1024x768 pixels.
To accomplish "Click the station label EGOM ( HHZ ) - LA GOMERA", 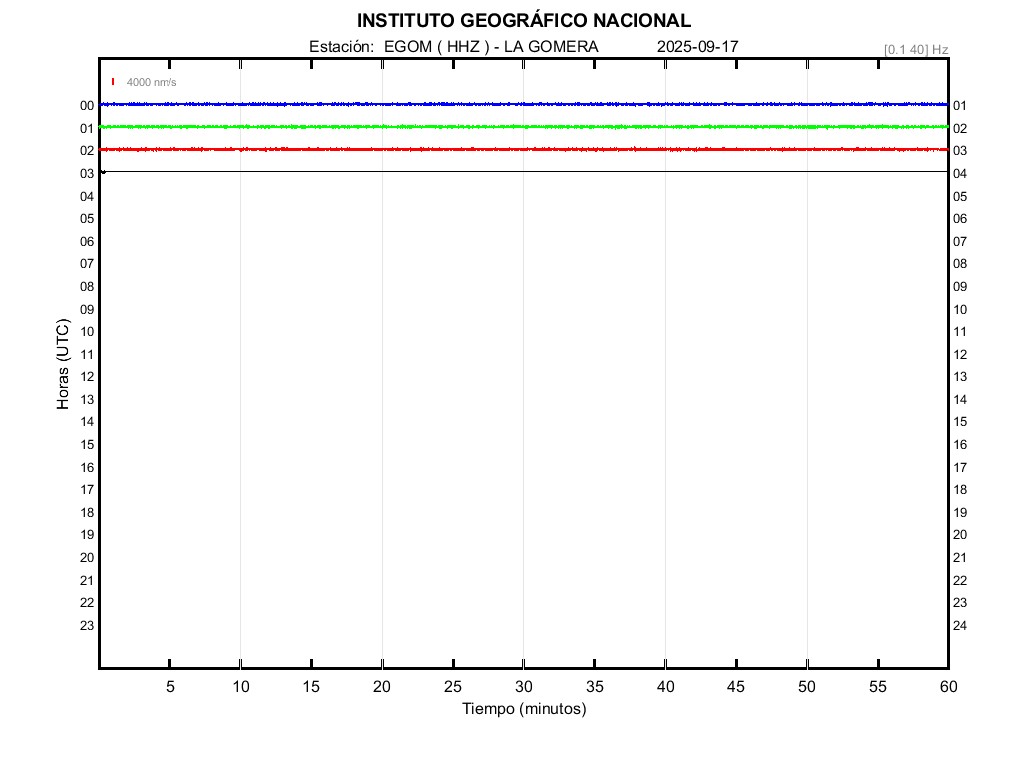I will (x=491, y=47).
